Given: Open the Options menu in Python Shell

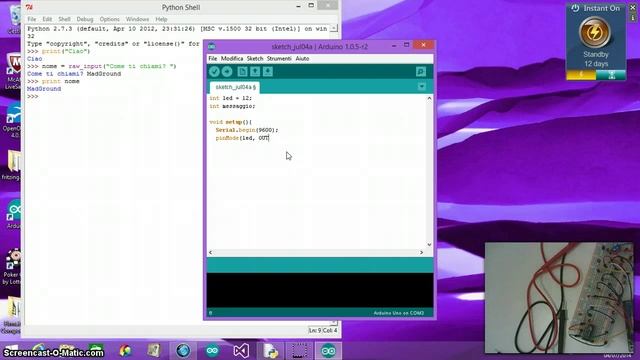Looking at the screenshot, I should tap(110, 19).
